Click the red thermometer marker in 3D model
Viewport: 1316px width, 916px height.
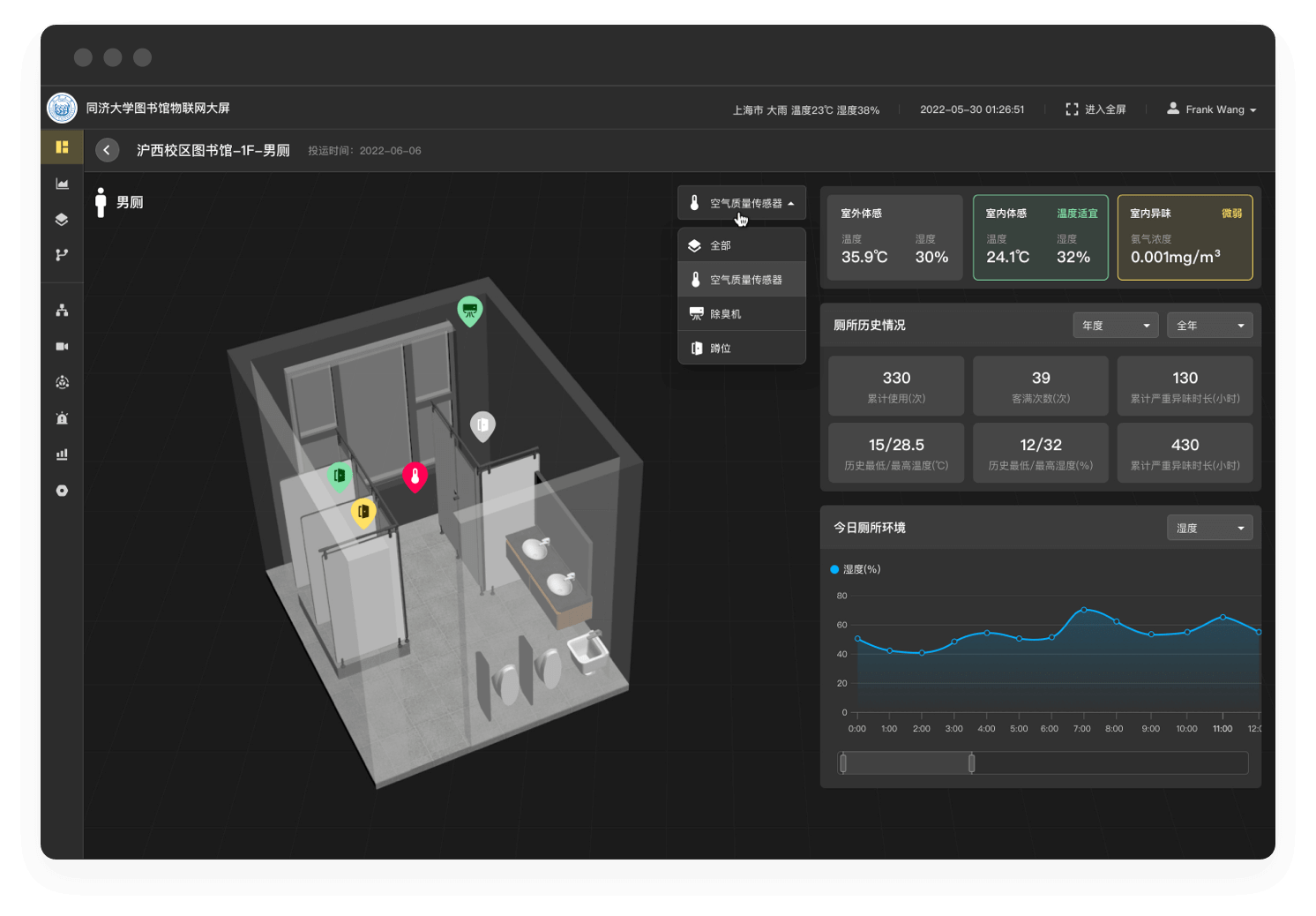point(415,477)
